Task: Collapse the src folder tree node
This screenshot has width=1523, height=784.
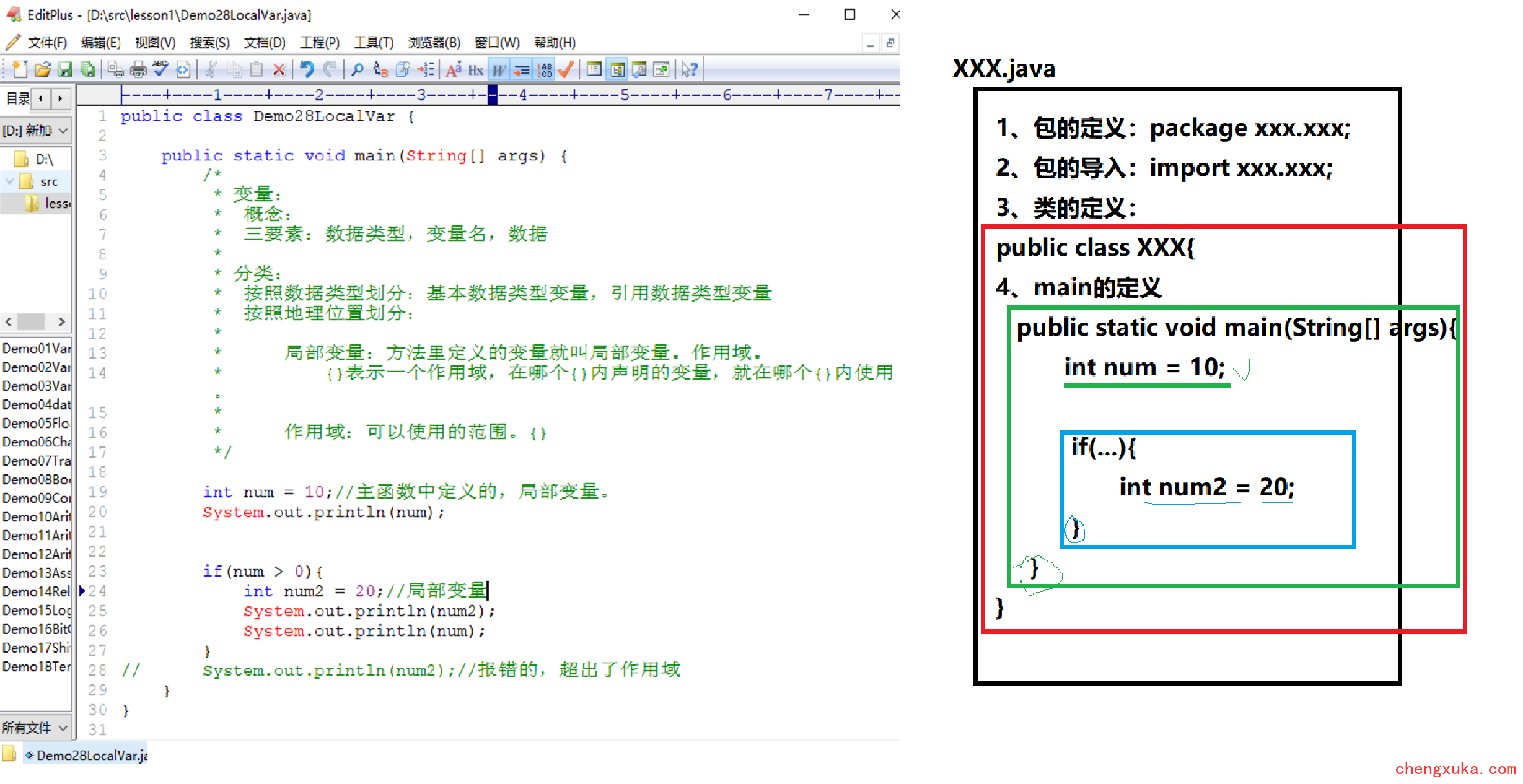Action: coord(9,181)
